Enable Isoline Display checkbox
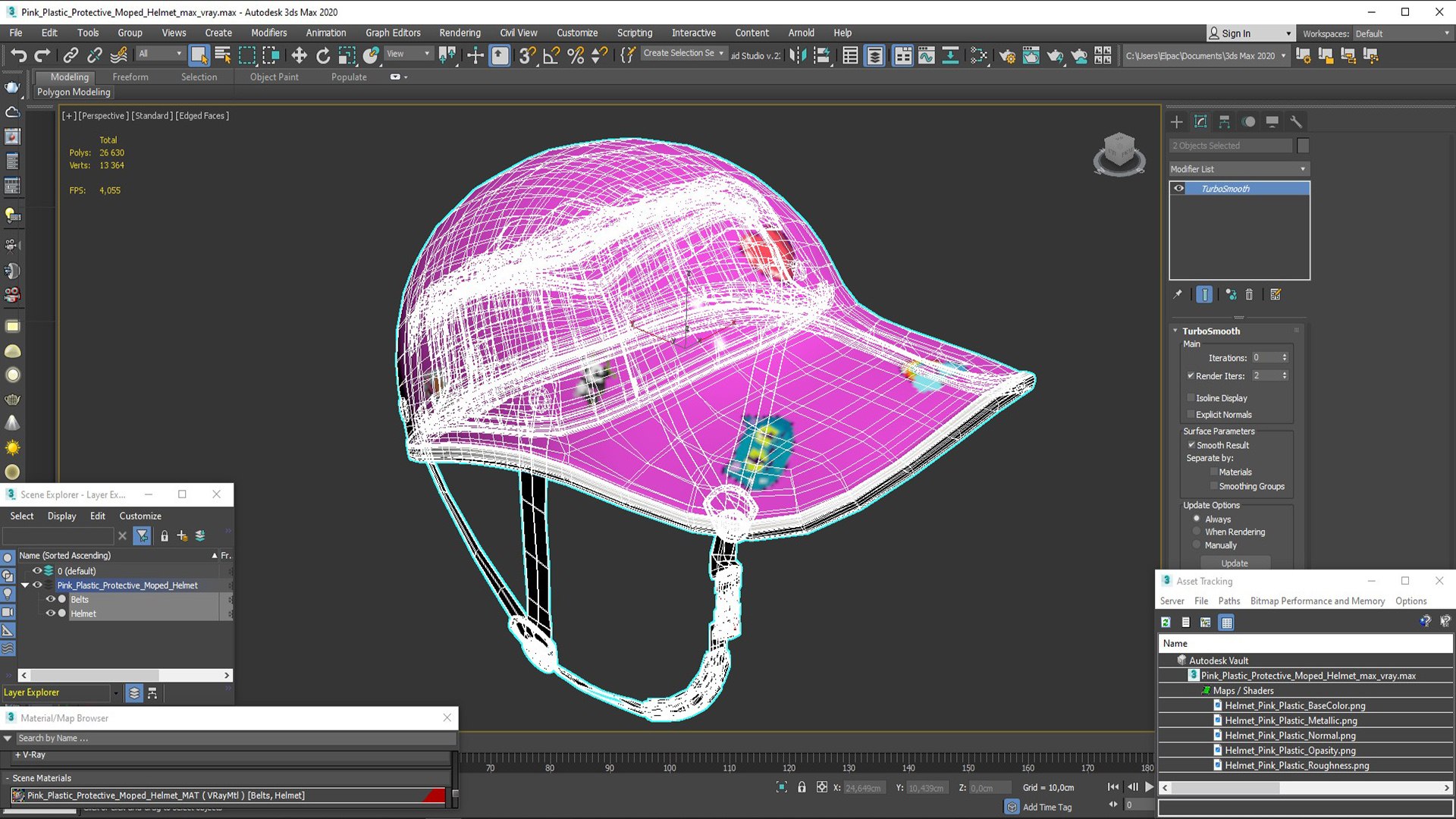1456x819 pixels. [x=1191, y=397]
